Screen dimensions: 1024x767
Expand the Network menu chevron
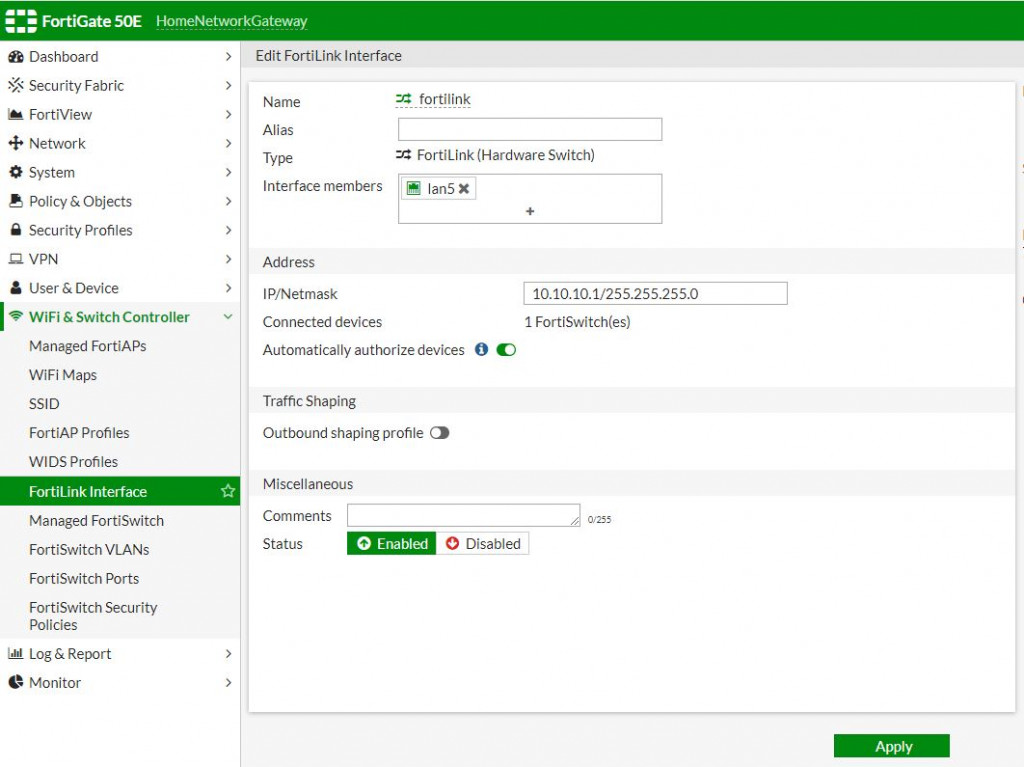coord(228,143)
